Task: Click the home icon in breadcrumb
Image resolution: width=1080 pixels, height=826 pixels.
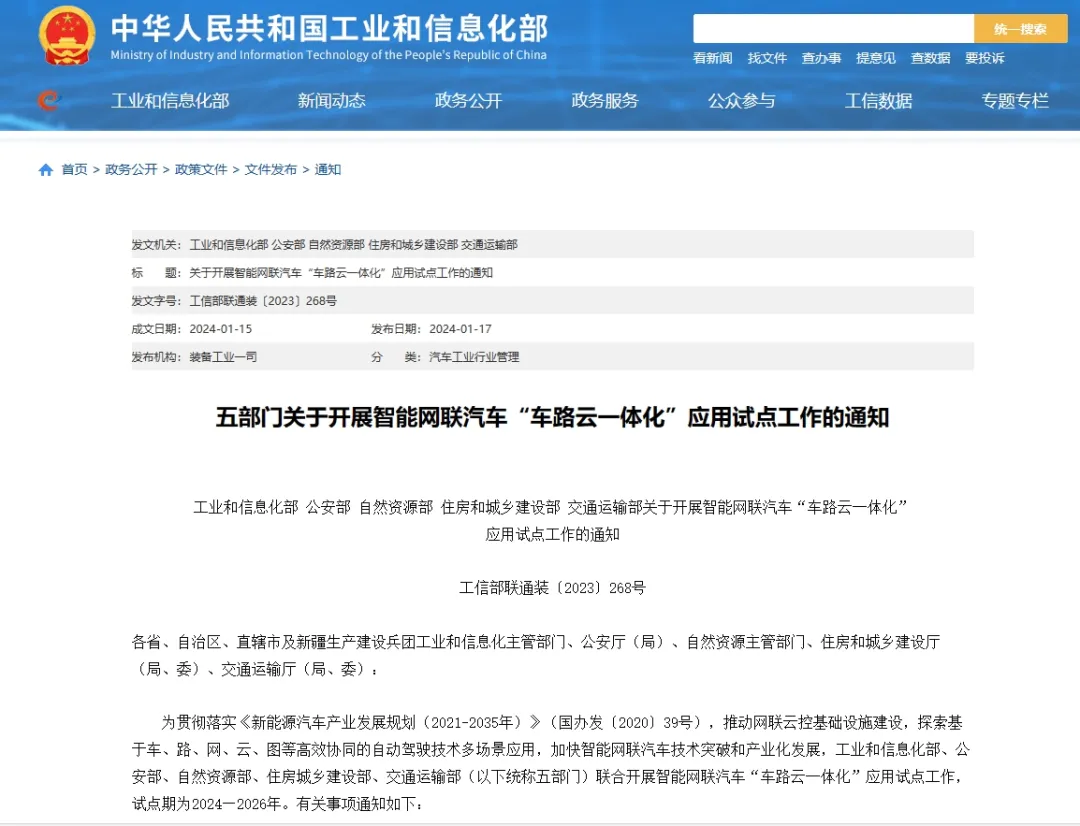Action: [x=45, y=170]
